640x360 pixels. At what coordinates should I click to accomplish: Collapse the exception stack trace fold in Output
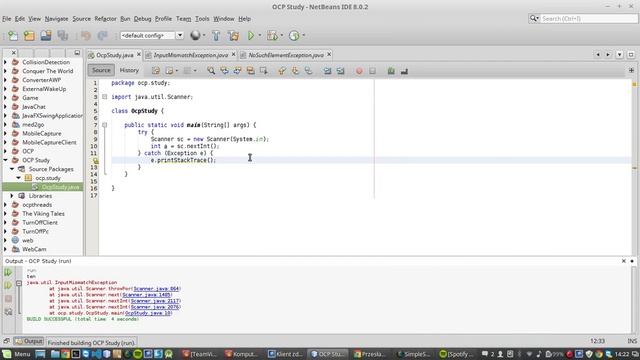[19, 282]
